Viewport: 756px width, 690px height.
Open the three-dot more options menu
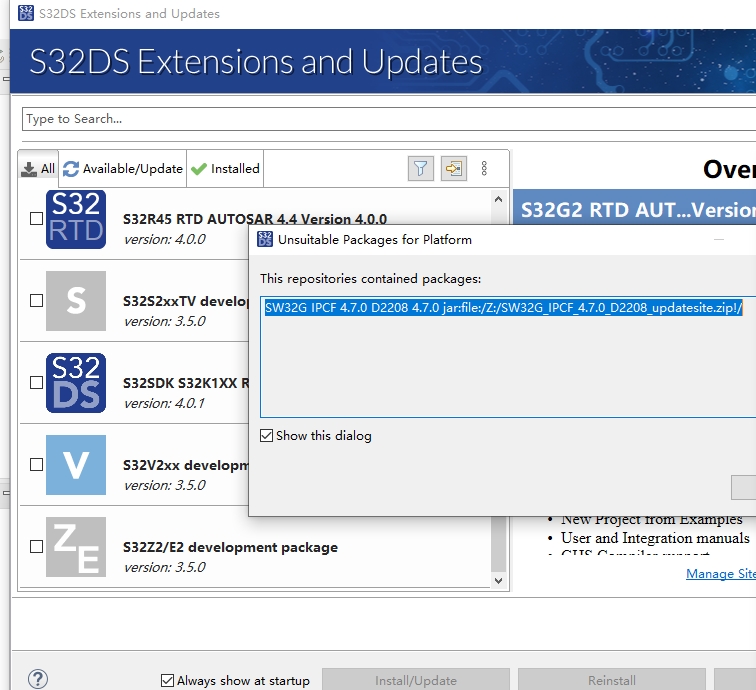[x=484, y=168]
